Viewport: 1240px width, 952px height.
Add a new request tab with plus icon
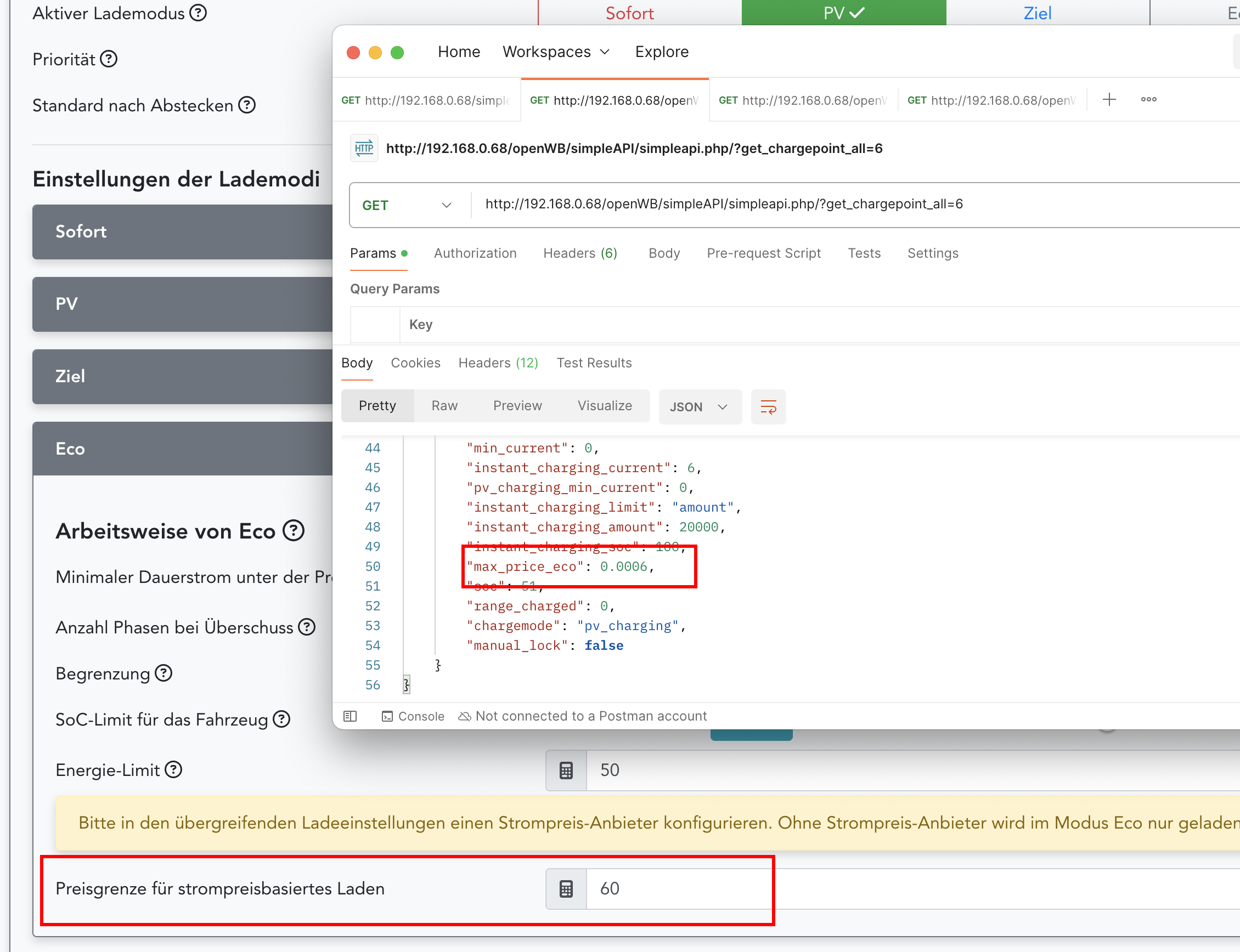coord(1109,100)
